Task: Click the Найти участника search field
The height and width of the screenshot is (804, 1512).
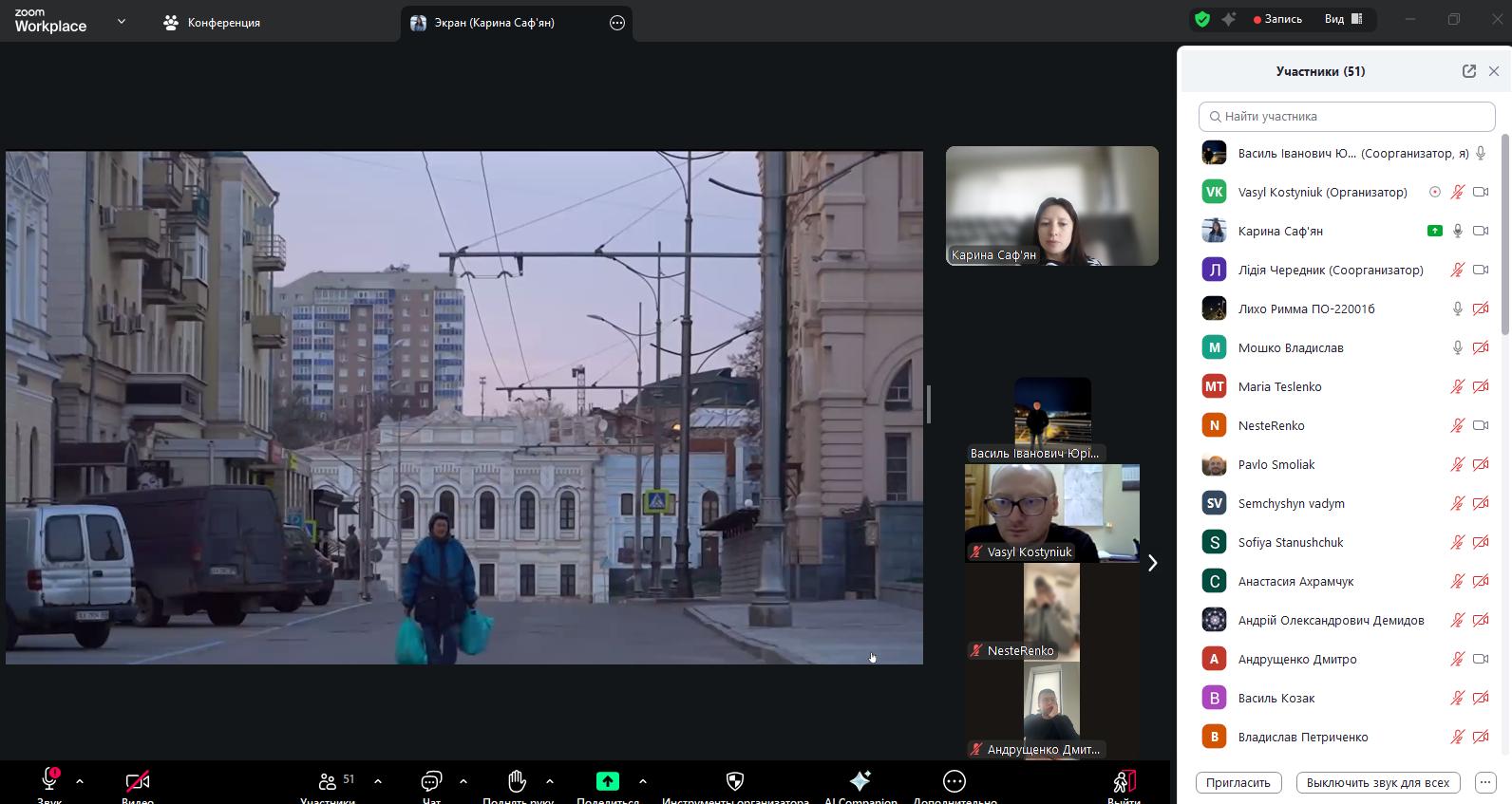Action: [1347, 117]
